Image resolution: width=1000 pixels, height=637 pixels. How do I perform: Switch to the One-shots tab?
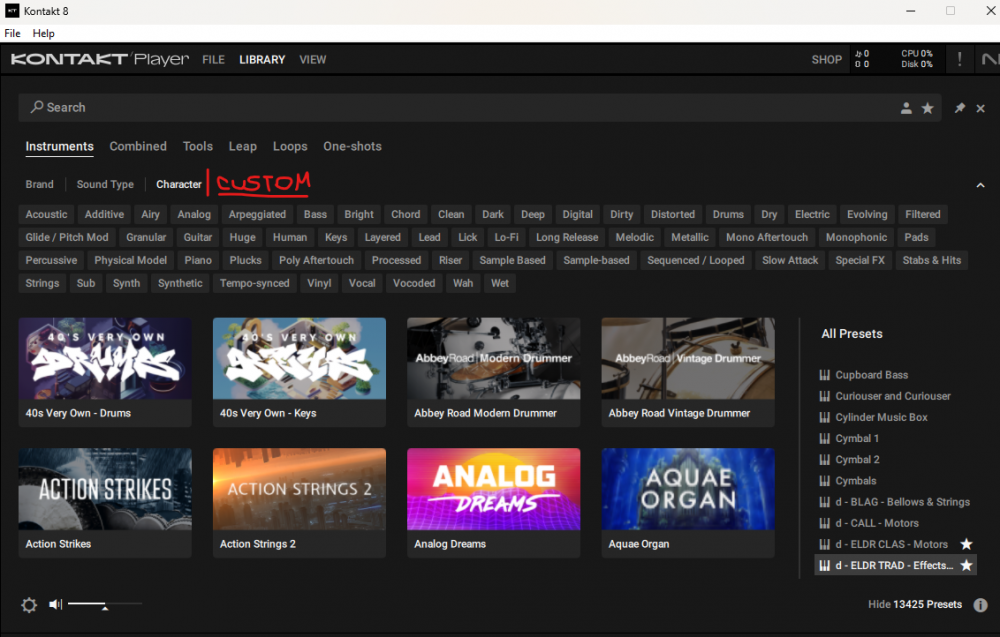(x=352, y=146)
